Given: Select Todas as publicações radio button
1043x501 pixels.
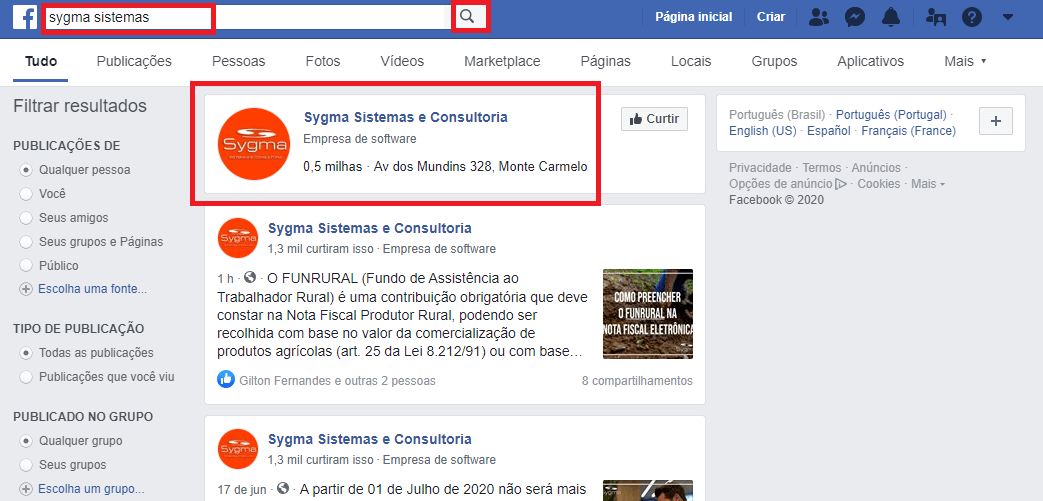Looking at the screenshot, I should point(26,353).
